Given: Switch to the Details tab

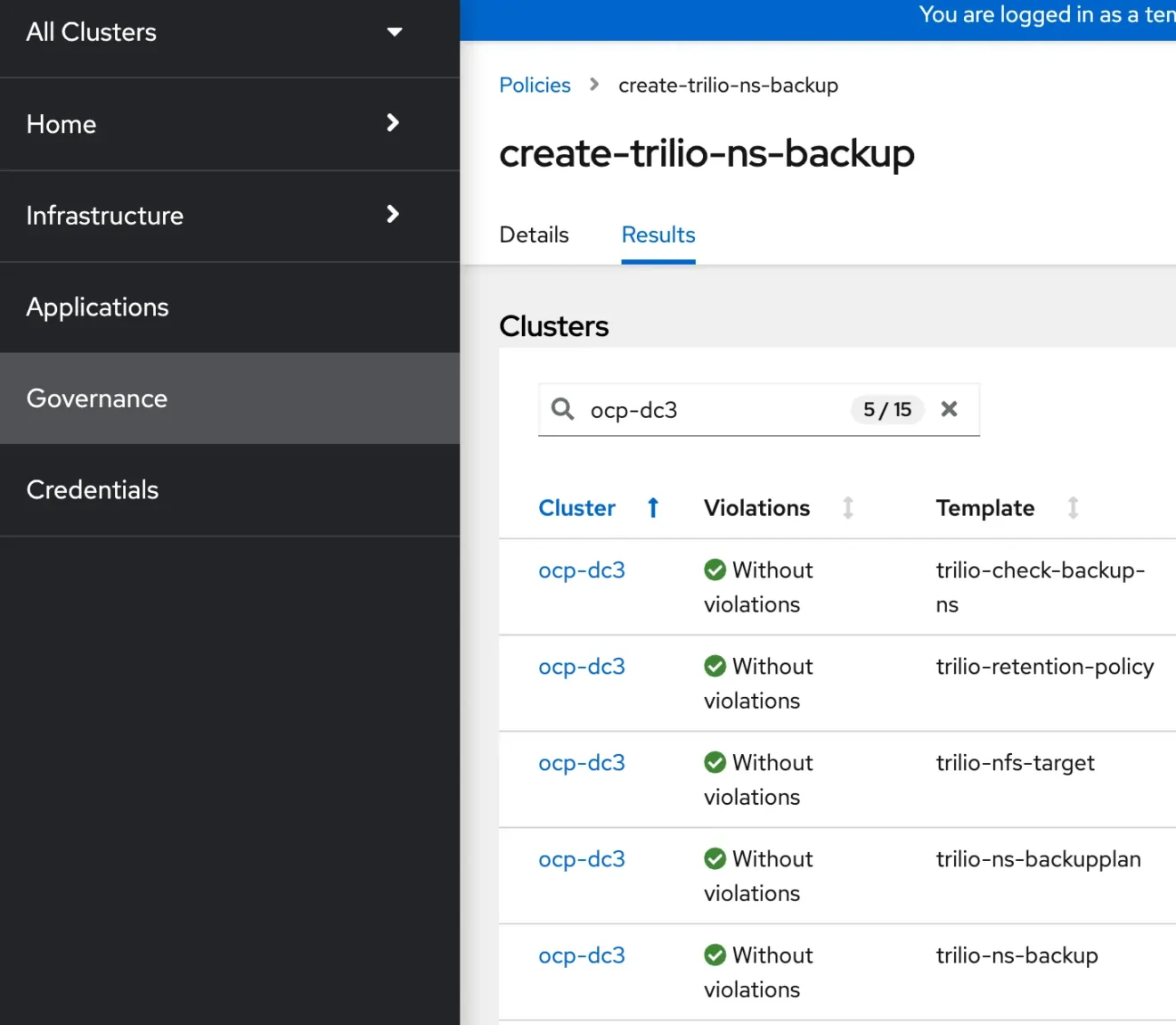Looking at the screenshot, I should point(534,235).
